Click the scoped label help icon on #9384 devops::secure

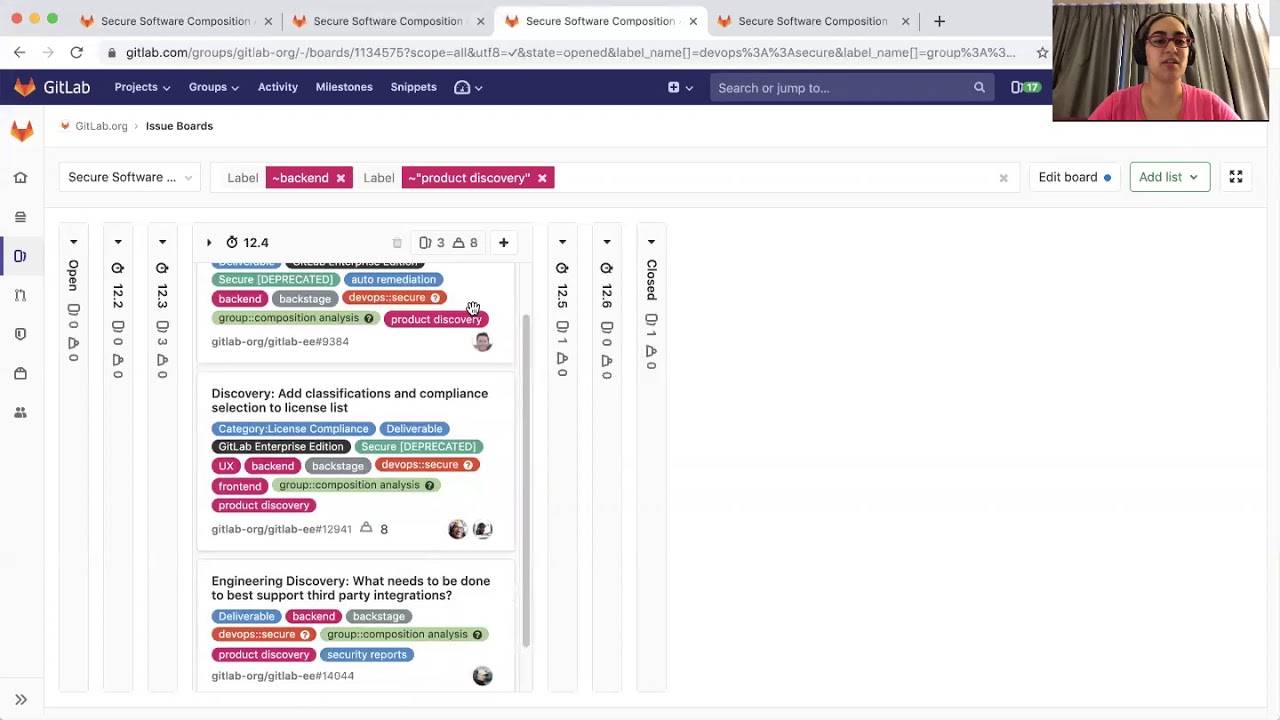[x=435, y=298]
